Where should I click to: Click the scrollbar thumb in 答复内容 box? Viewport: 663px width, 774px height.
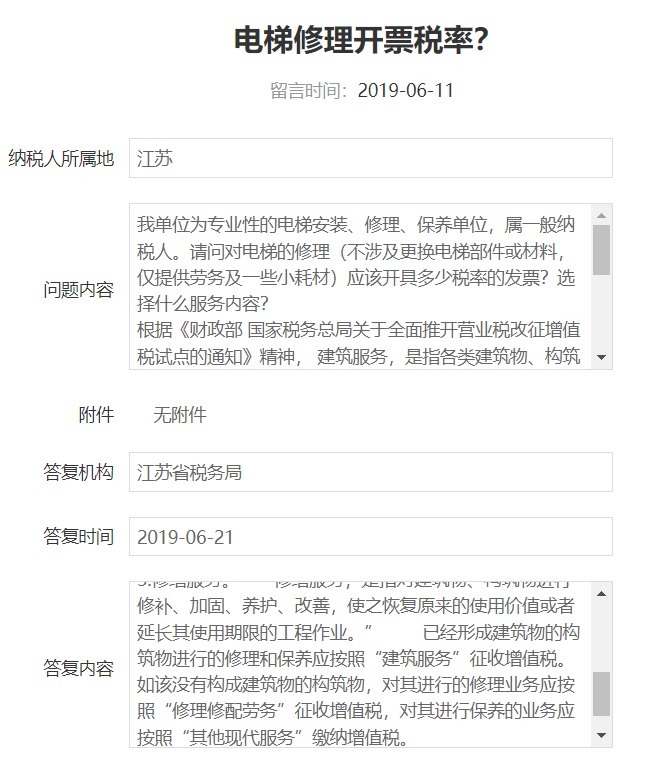(x=601, y=694)
